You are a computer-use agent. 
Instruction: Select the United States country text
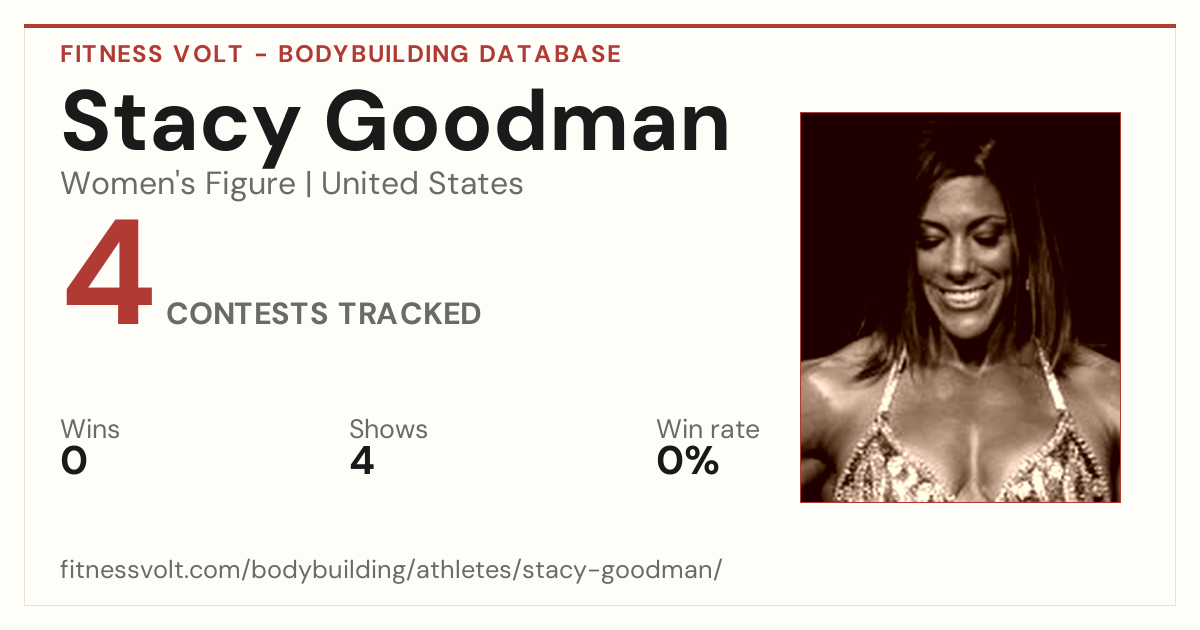[x=422, y=184]
